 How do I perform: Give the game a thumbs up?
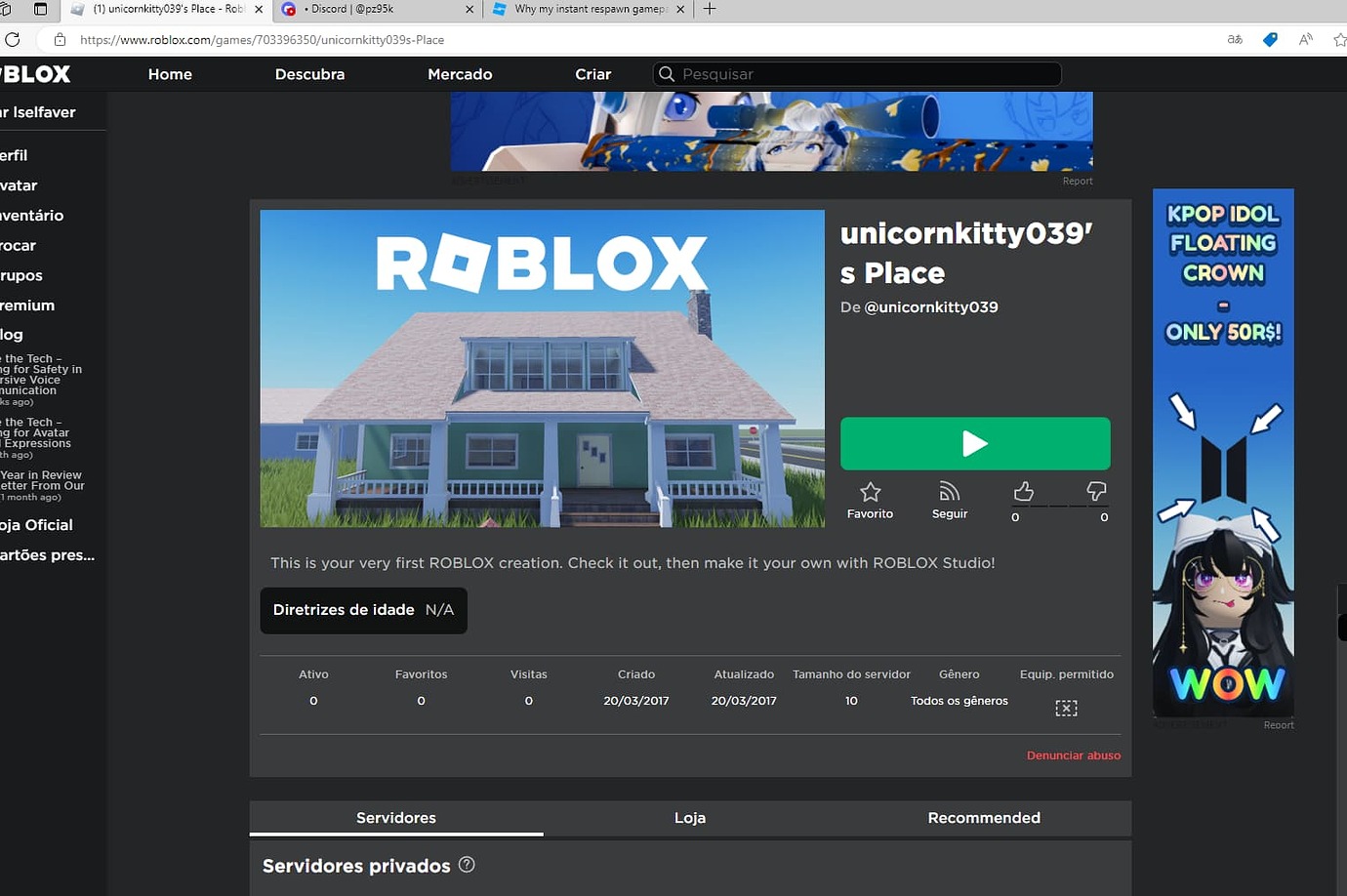coord(1023,491)
